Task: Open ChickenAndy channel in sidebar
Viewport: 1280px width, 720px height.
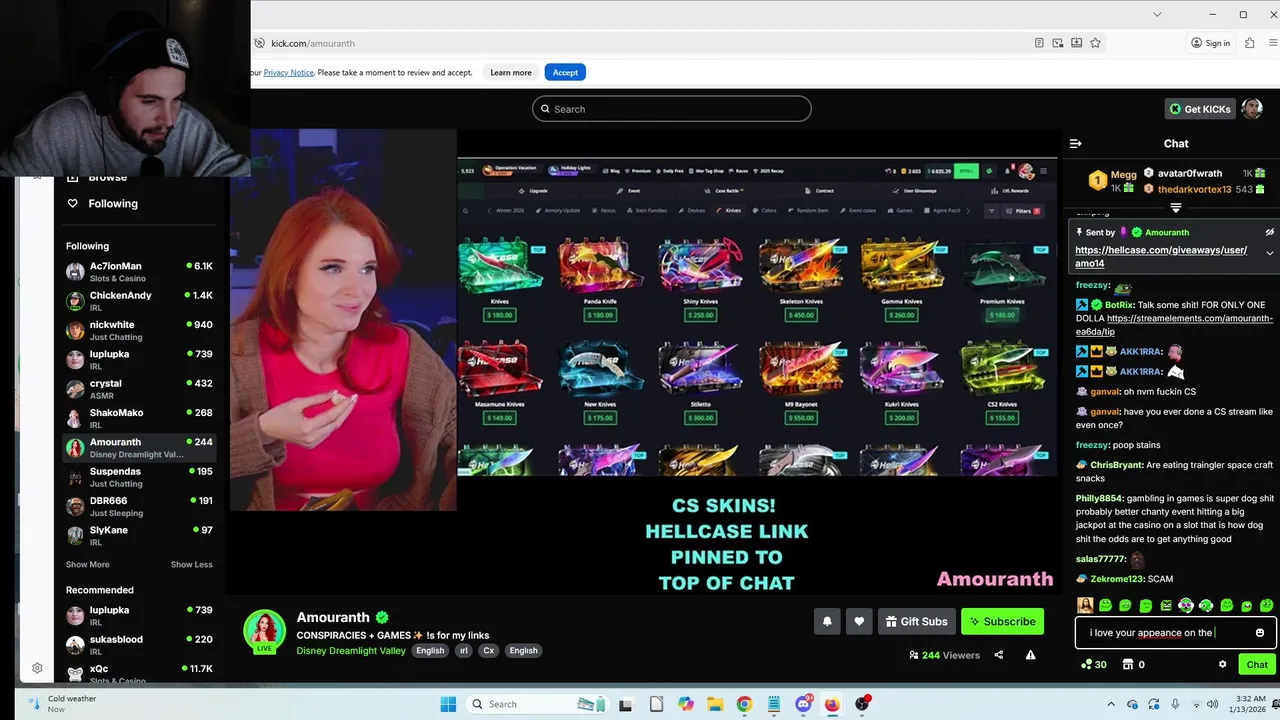Action: [140, 301]
